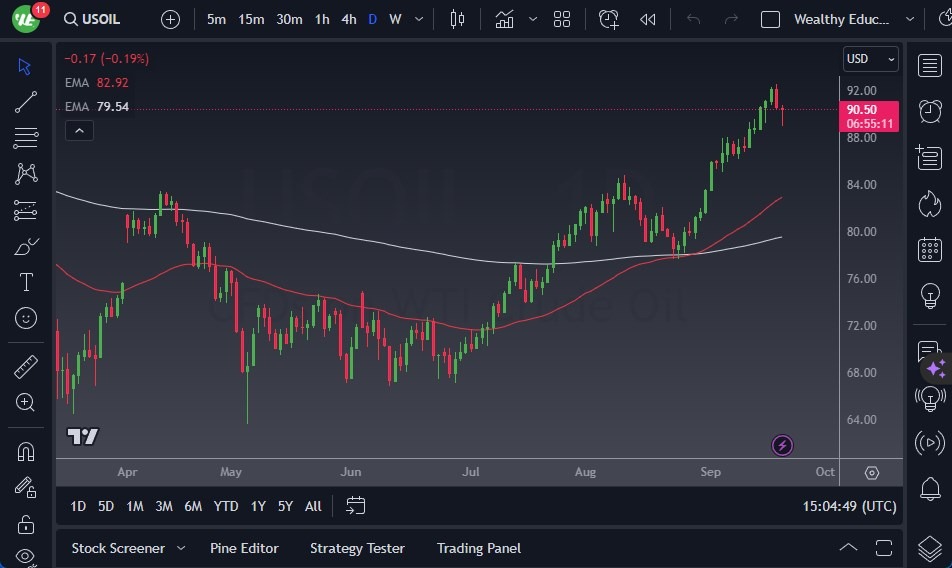Viewport: 952px width, 568px height.
Task: Click the zoom in tool
Action: [x=26, y=402]
